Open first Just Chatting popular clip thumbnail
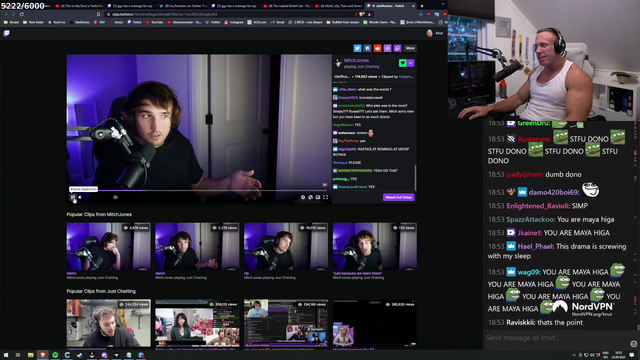 [x=109, y=323]
